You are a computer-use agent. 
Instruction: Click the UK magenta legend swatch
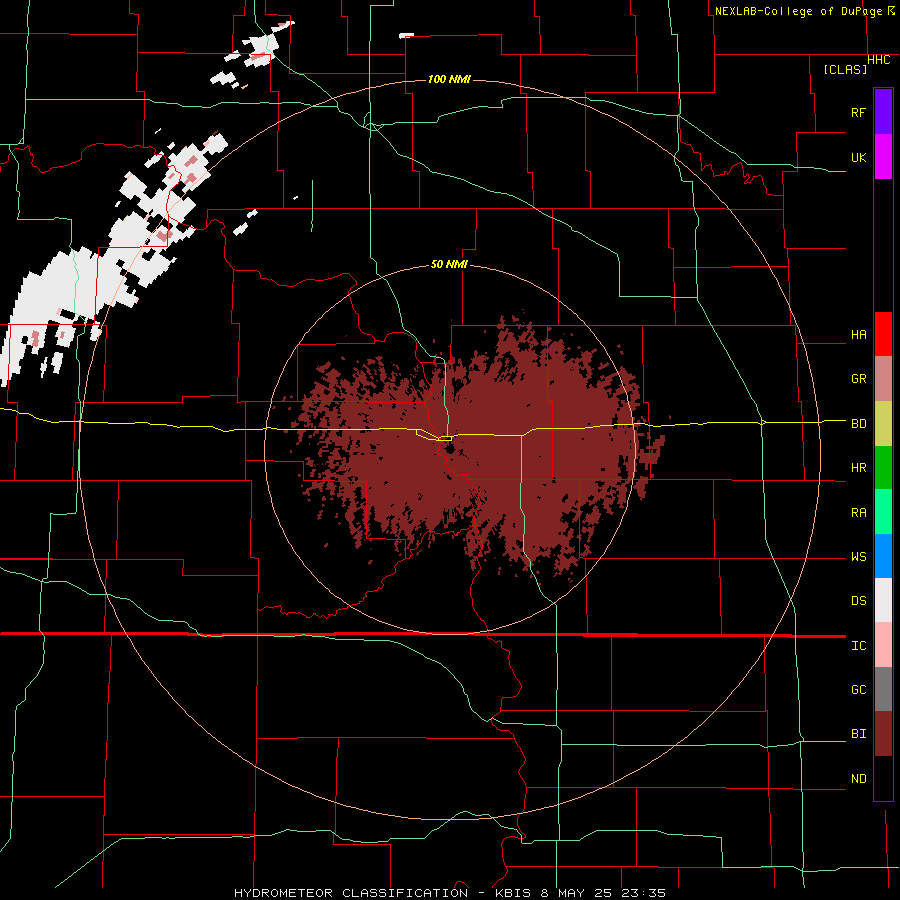(883, 157)
